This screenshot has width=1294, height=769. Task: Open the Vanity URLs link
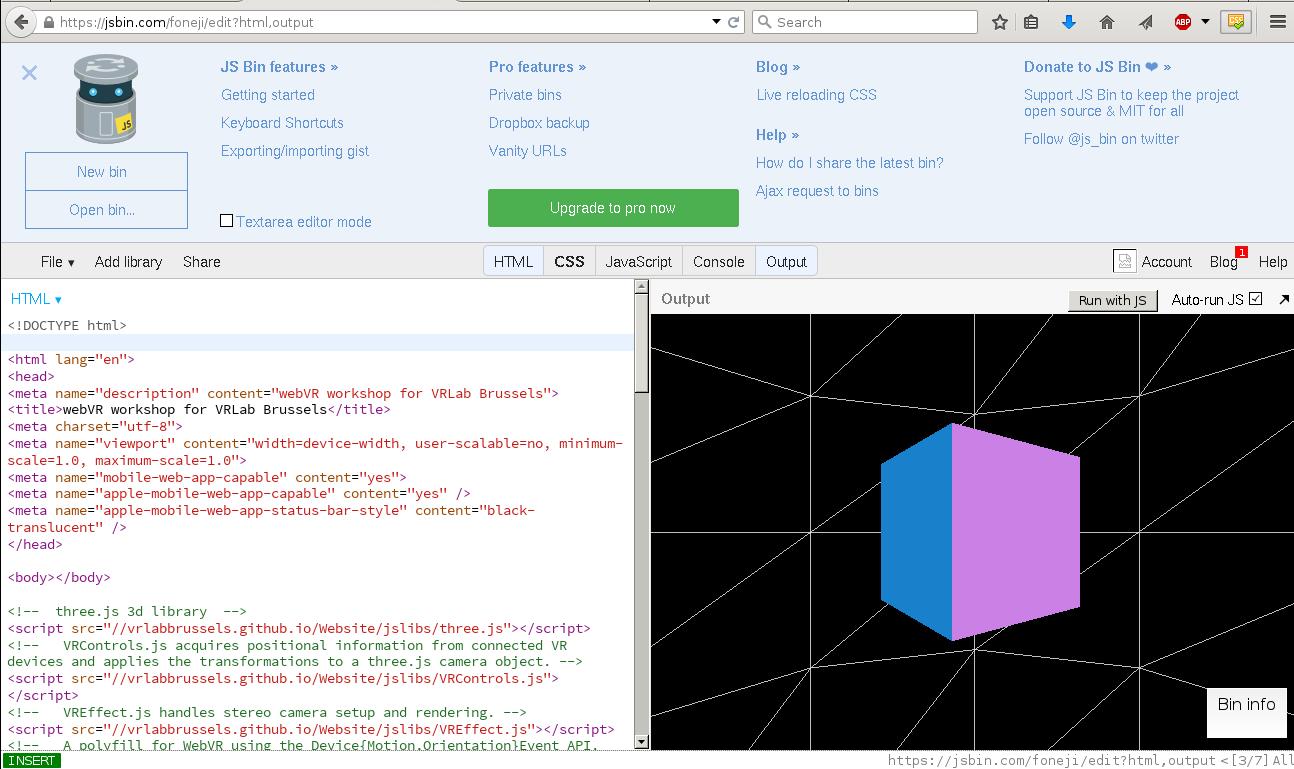point(528,151)
